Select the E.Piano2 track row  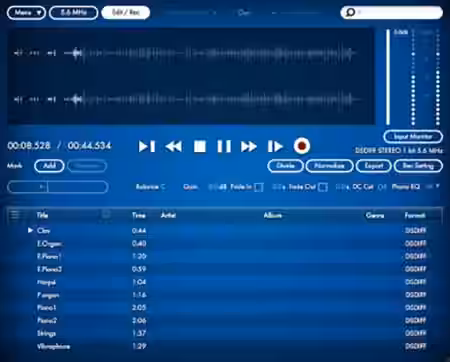point(225,269)
